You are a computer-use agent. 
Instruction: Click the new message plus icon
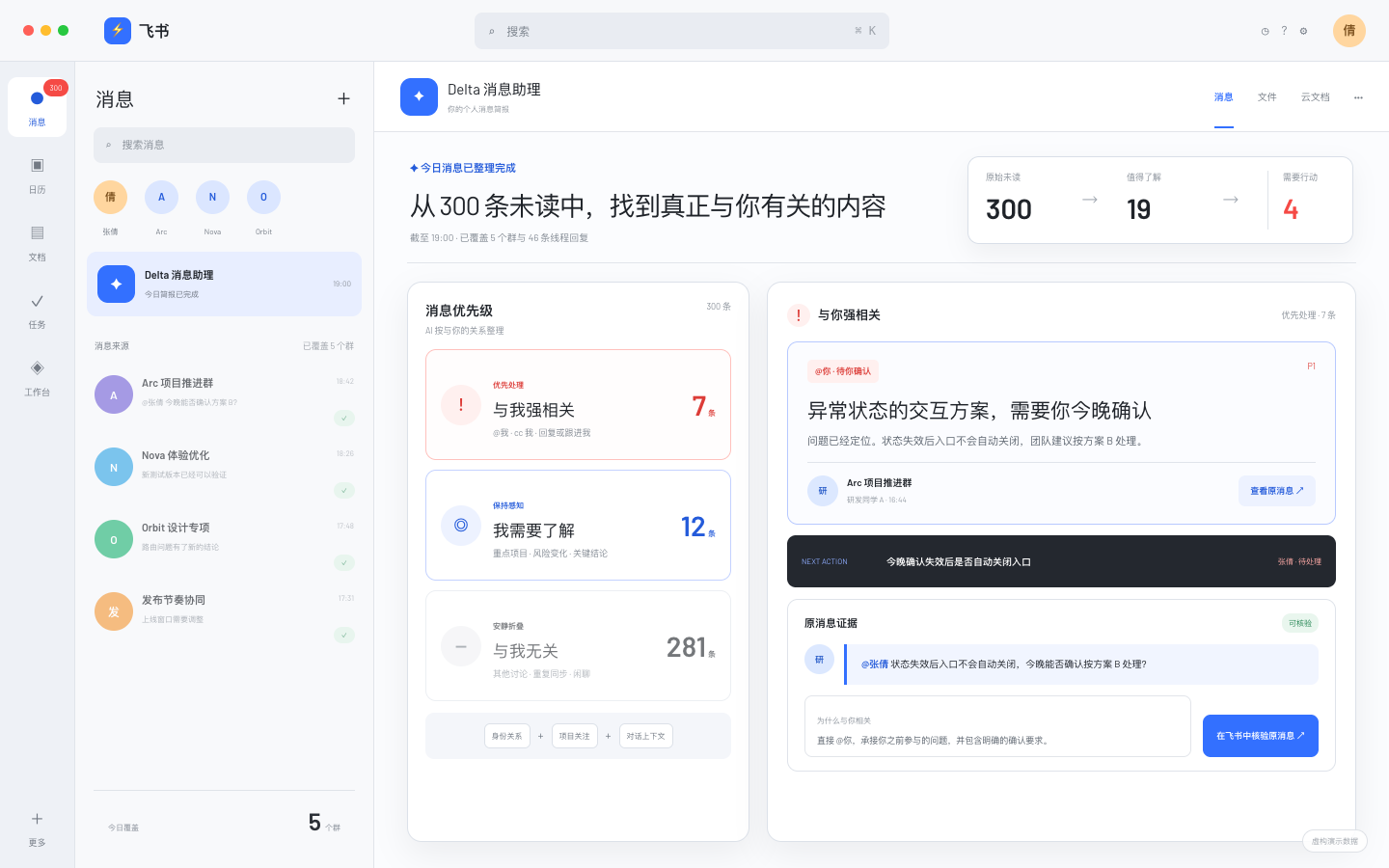(343, 98)
